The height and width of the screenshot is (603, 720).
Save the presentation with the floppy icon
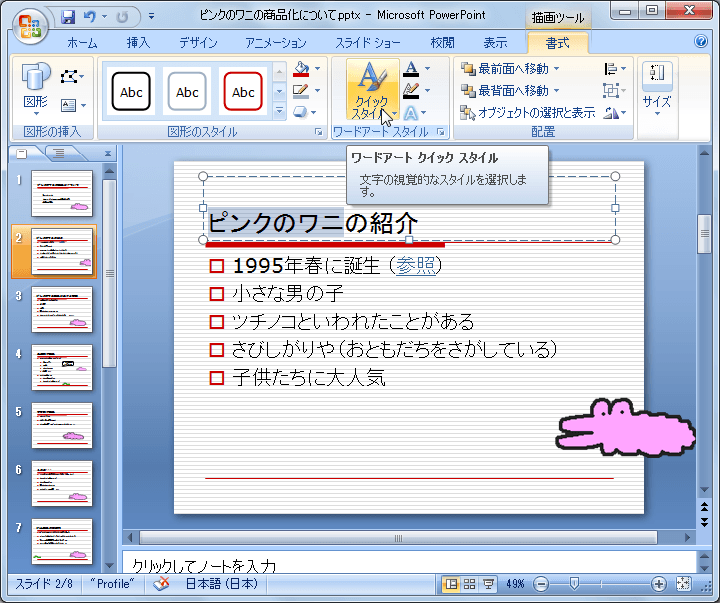click(68, 17)
